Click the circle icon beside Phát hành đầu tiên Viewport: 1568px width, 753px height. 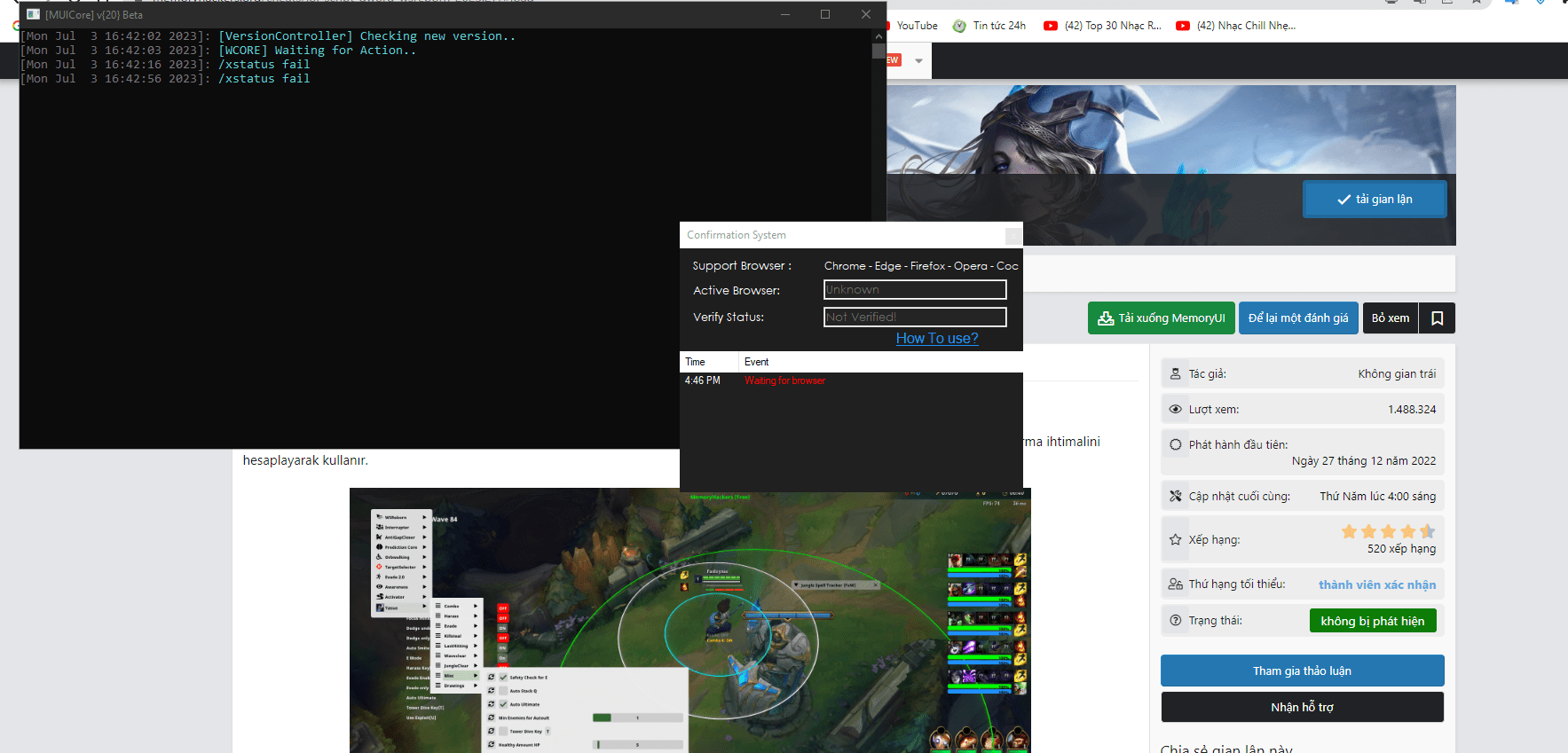[1176, 445]
